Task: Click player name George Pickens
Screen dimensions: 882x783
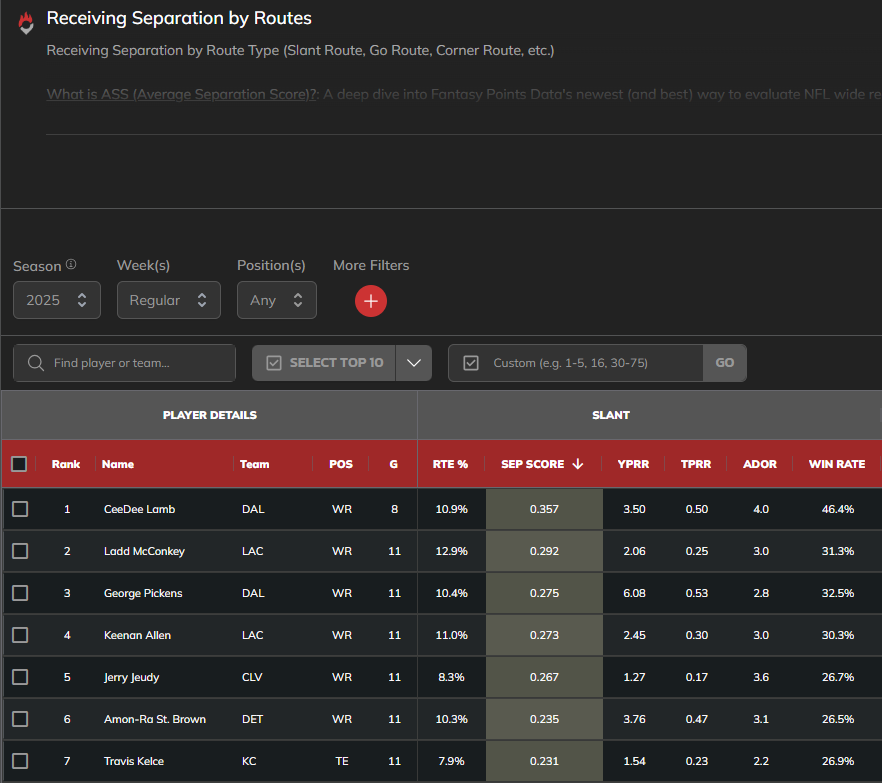Action: pos(143,593)
